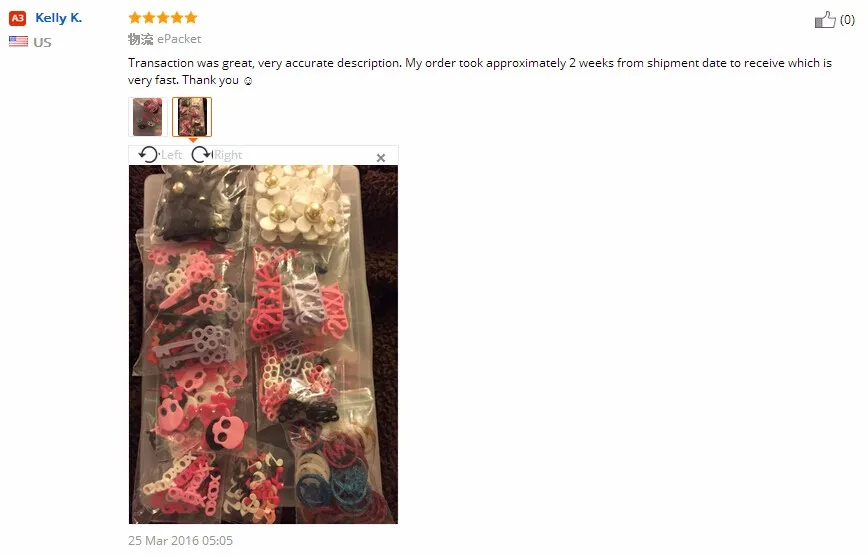Click the orange pointer under the selected thumbnail

(x=193, y=140)
